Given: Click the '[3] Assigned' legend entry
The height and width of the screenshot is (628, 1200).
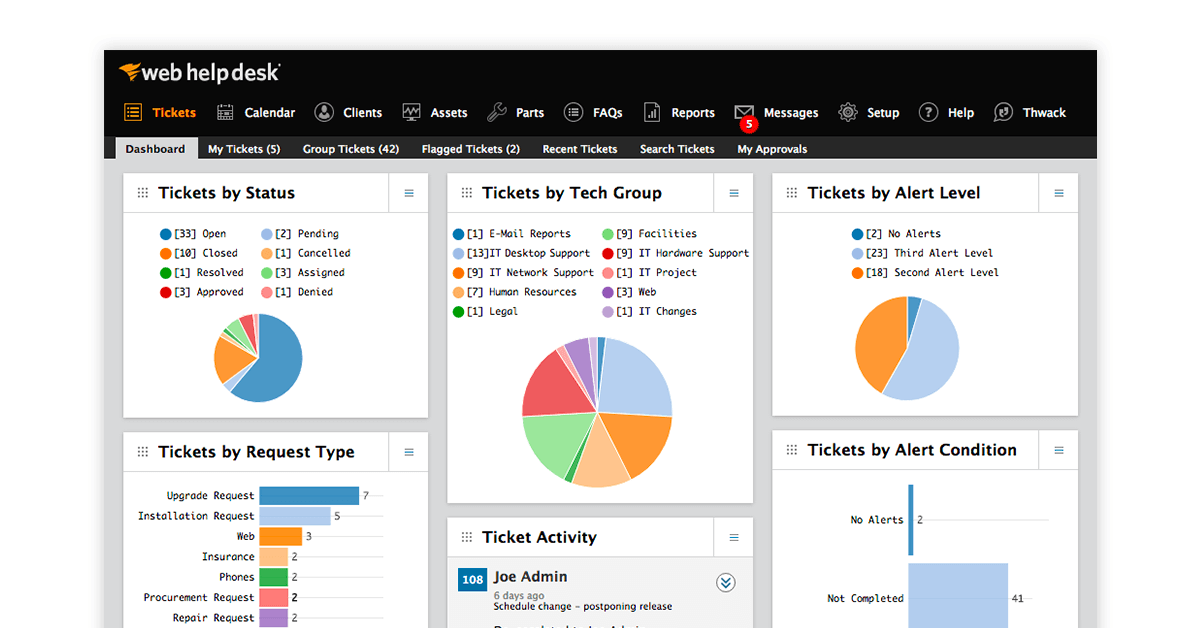Looking at the screenshot, I should point(303,272).
